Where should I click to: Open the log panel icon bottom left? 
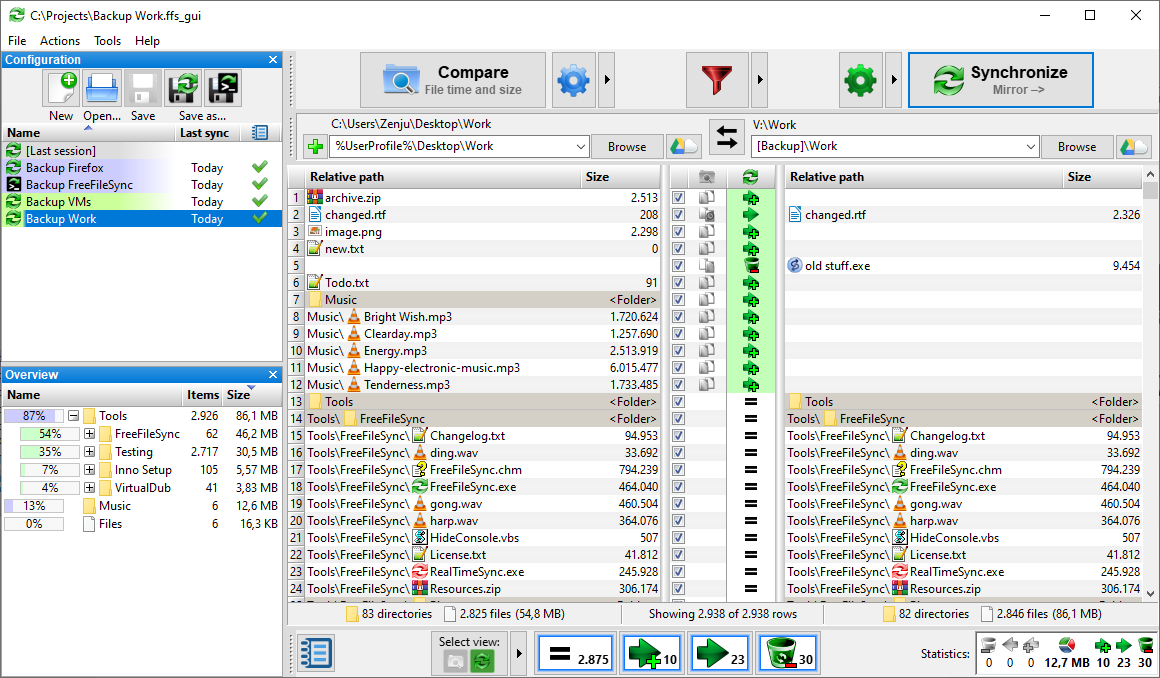pos(314,653)
